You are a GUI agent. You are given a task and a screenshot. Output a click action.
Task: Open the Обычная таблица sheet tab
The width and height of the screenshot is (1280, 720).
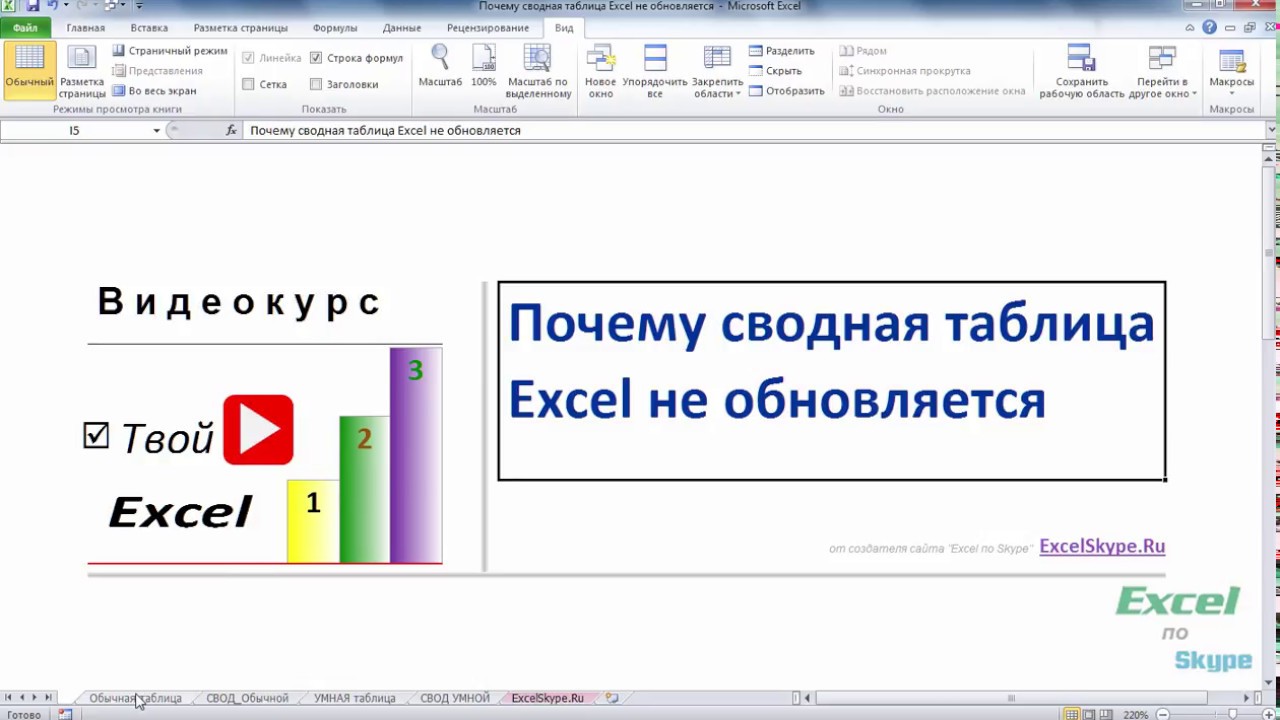click(x=135, y=698)
